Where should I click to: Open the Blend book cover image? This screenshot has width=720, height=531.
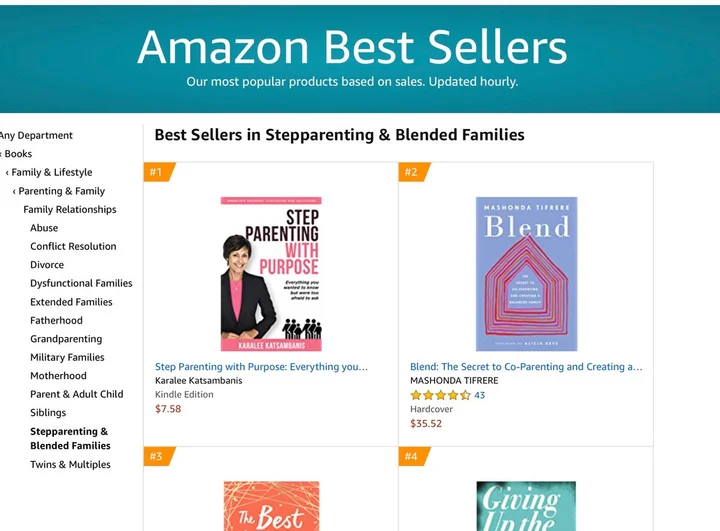(x=526, y=274)
